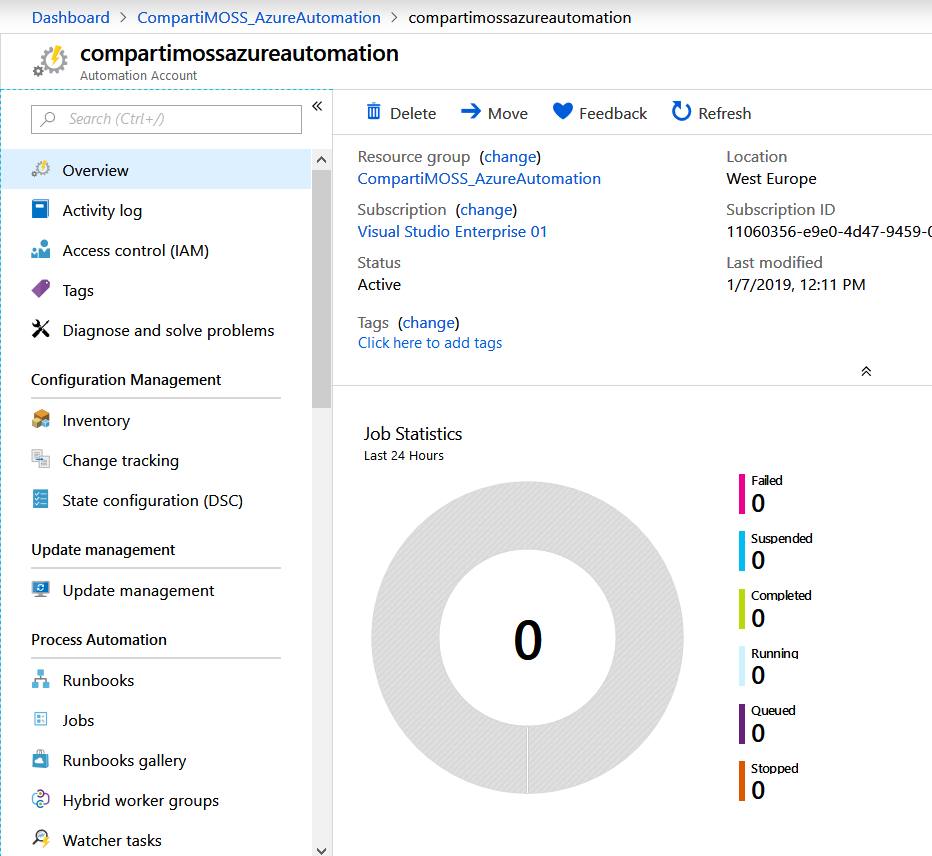Select the Watcher tasks icon
932x856 pixels.
pyautogui.click(x=39, y=840)
